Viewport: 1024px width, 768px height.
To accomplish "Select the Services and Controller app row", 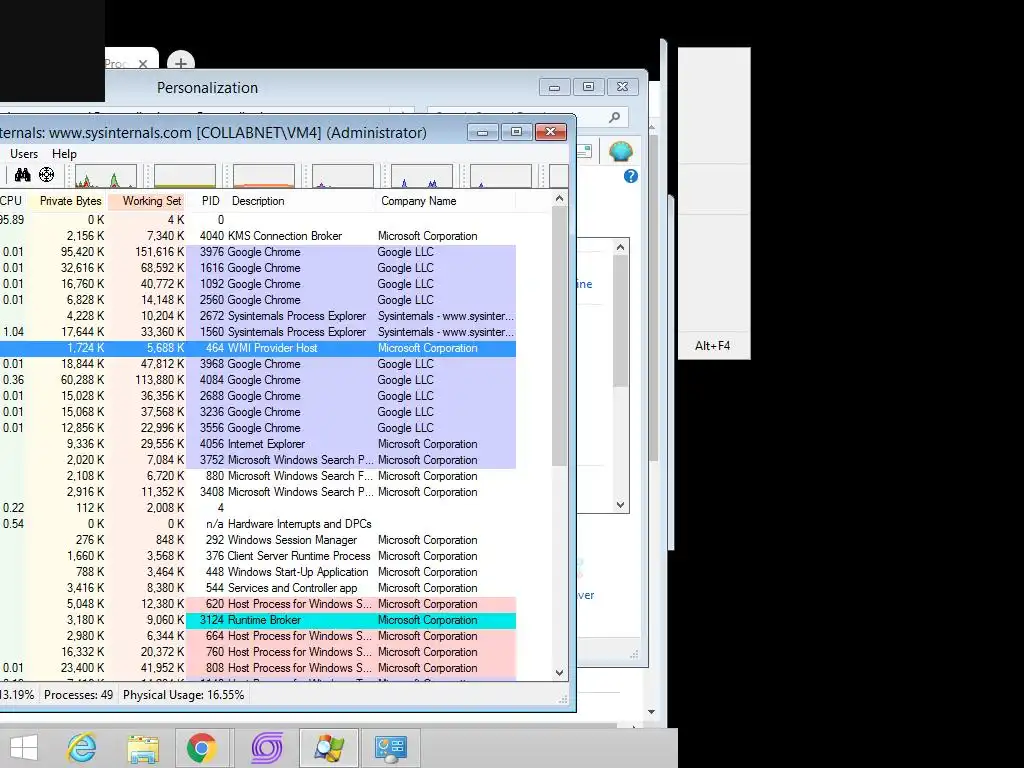I will coord(258,588).
